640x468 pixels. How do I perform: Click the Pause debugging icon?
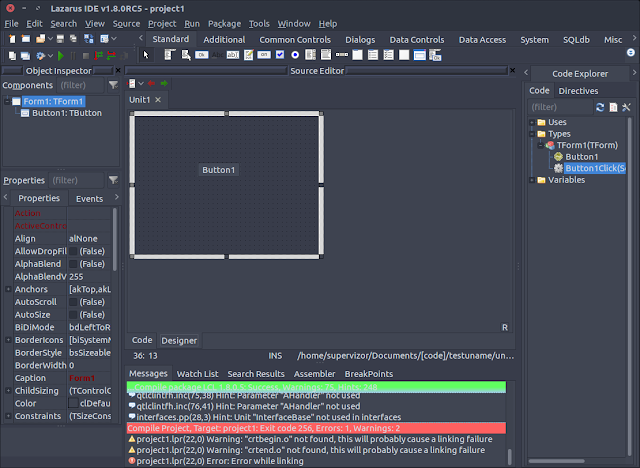click(73, 55)
